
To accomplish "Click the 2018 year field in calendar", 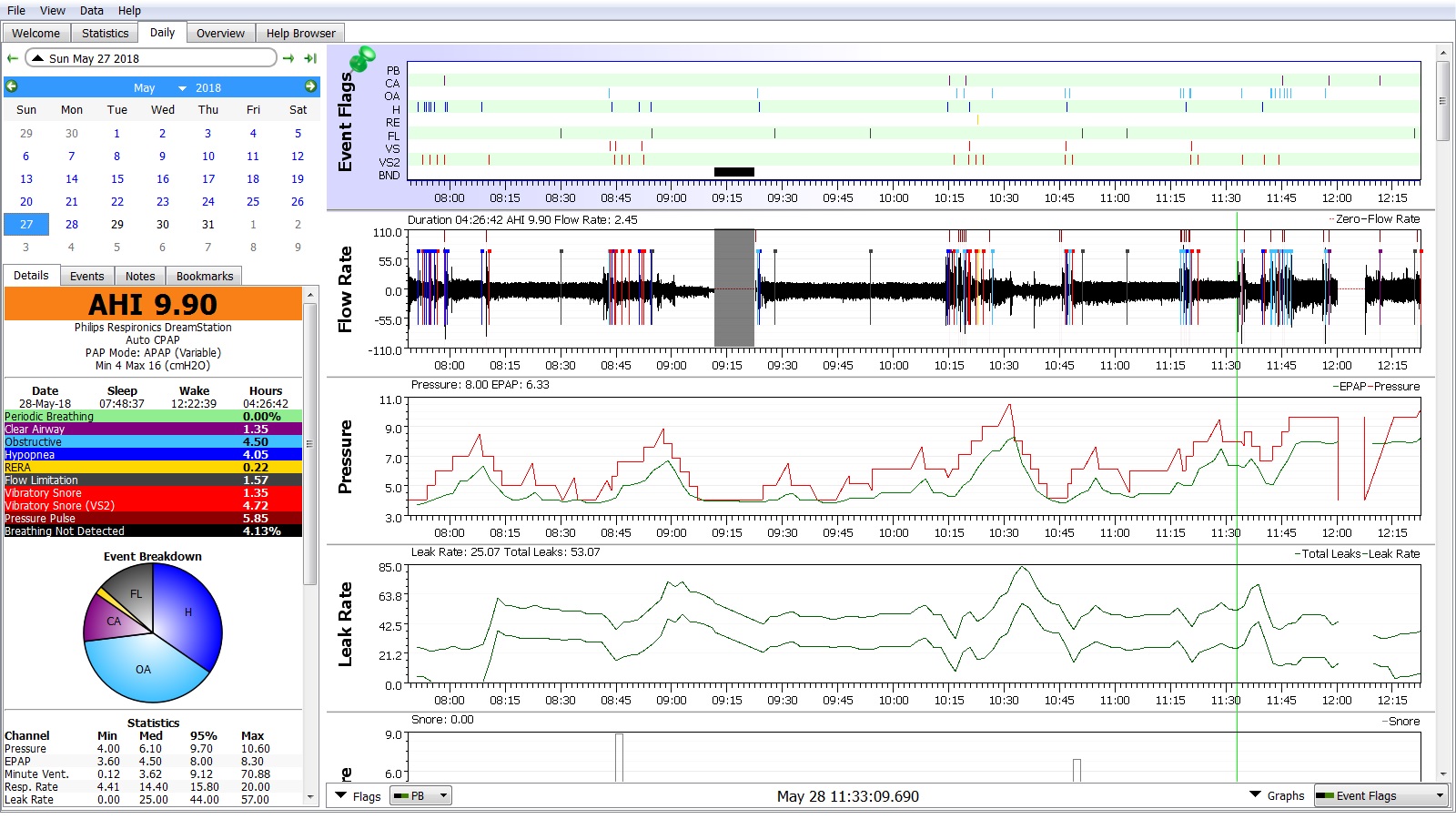I will tap(208, 87).
